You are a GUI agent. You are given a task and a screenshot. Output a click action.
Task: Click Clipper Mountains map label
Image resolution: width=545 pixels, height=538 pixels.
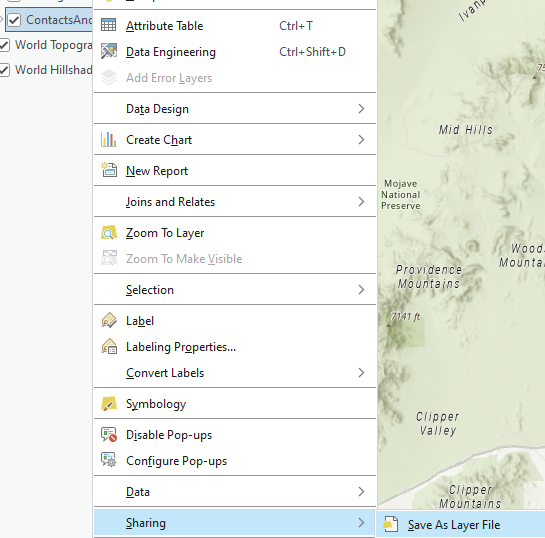tap(470, 497)
